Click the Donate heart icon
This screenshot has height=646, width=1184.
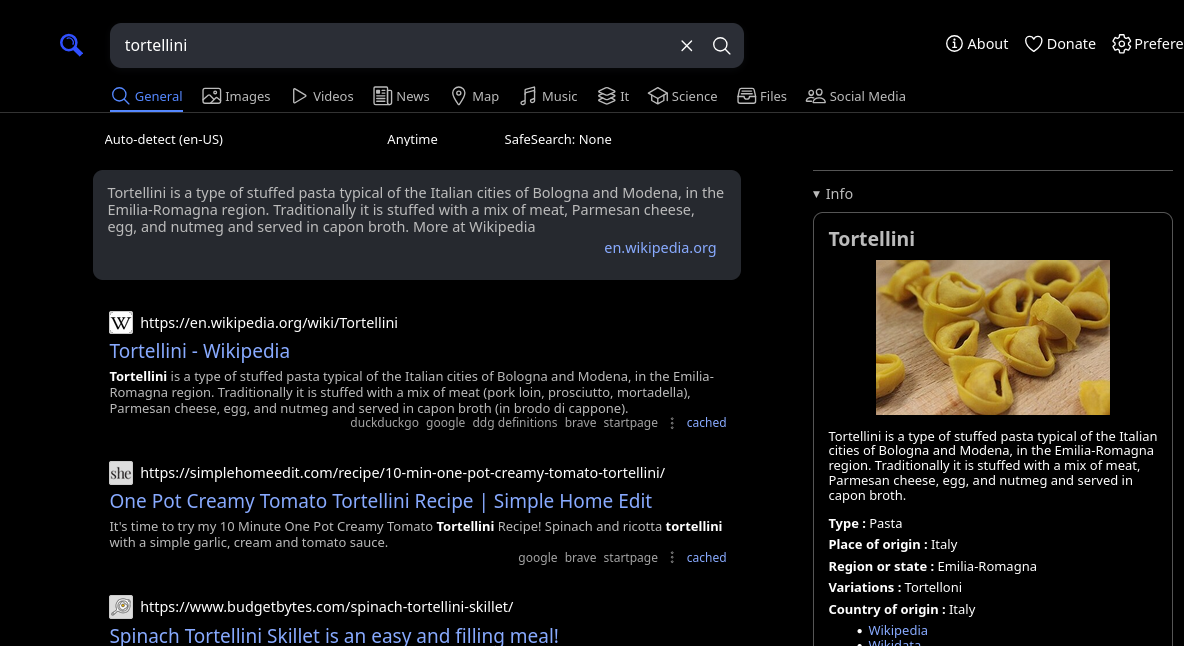1033,44
